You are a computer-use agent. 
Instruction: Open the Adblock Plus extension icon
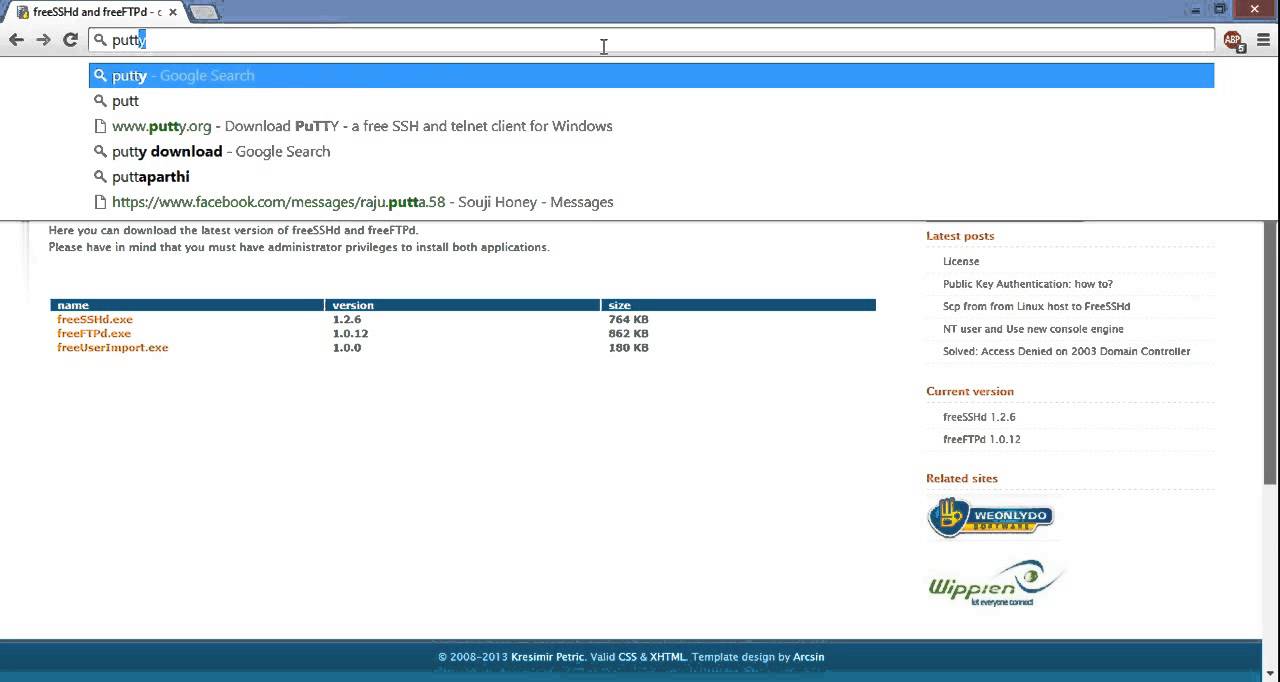pos(1234,40)
